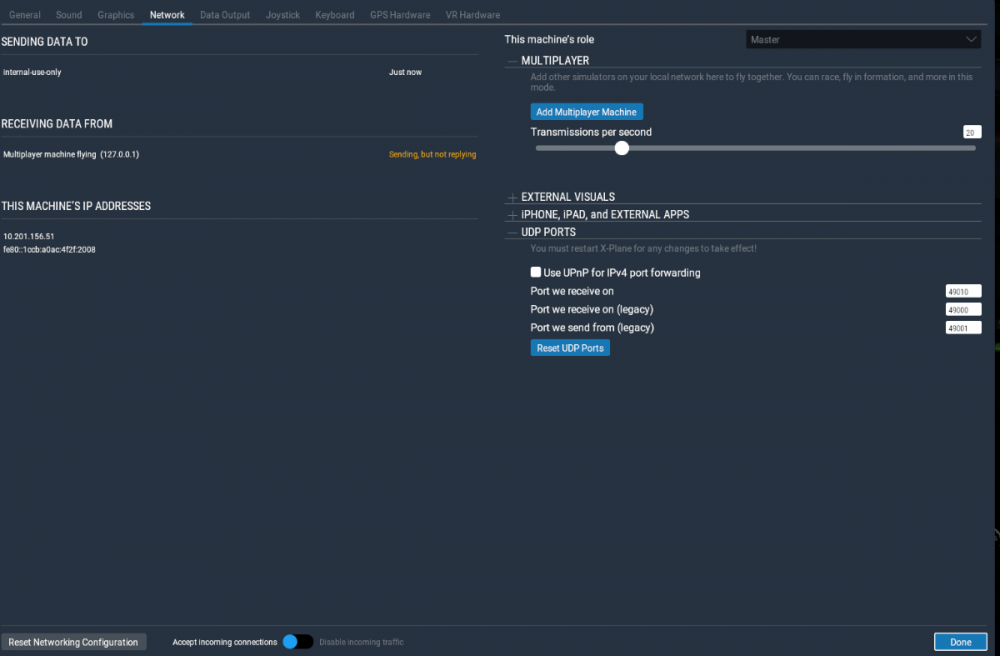Open the Joystick tab
1000x656 pixels.
click(283, 15)
